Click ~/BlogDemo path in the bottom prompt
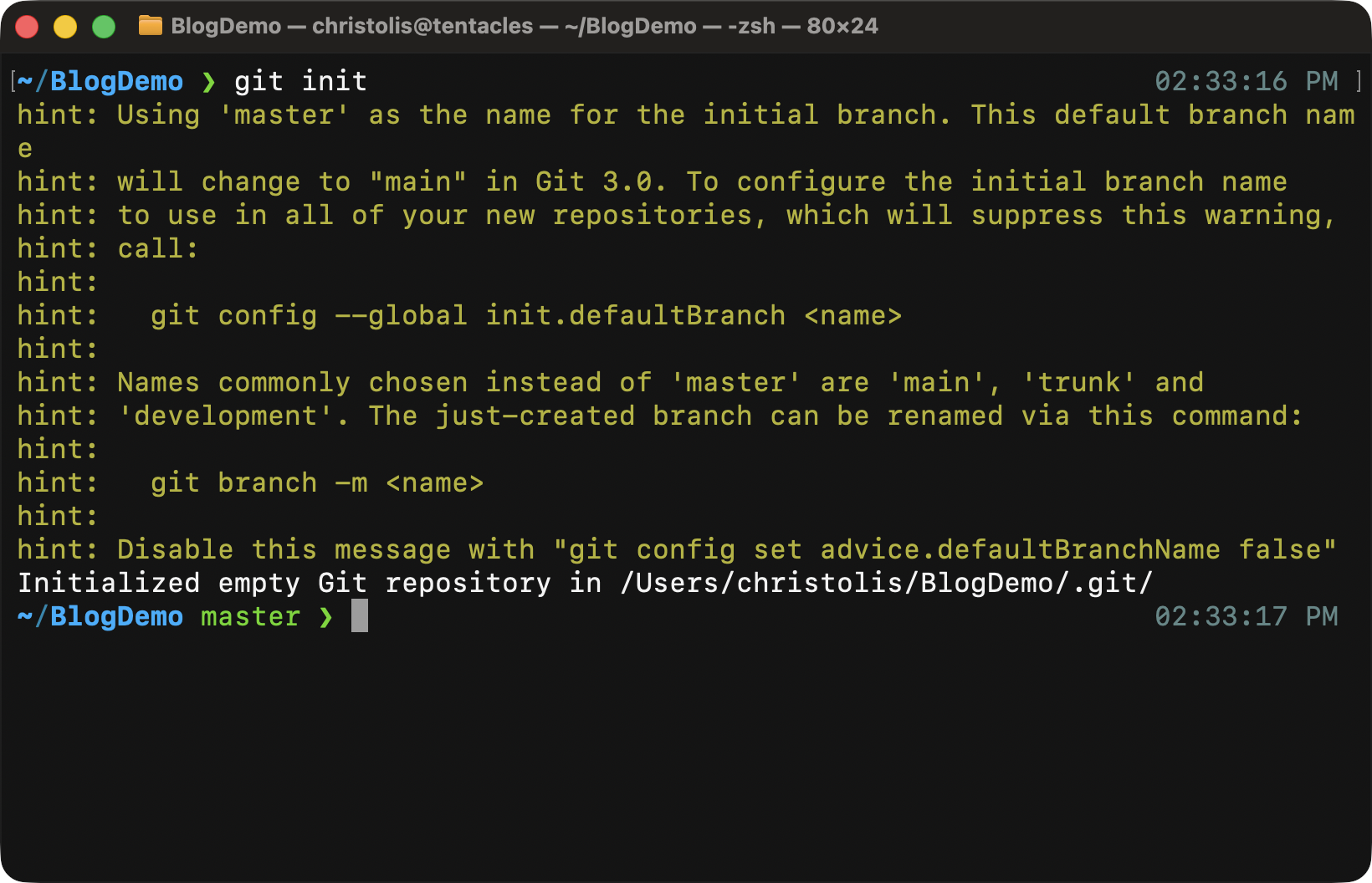 click(100, 616)
